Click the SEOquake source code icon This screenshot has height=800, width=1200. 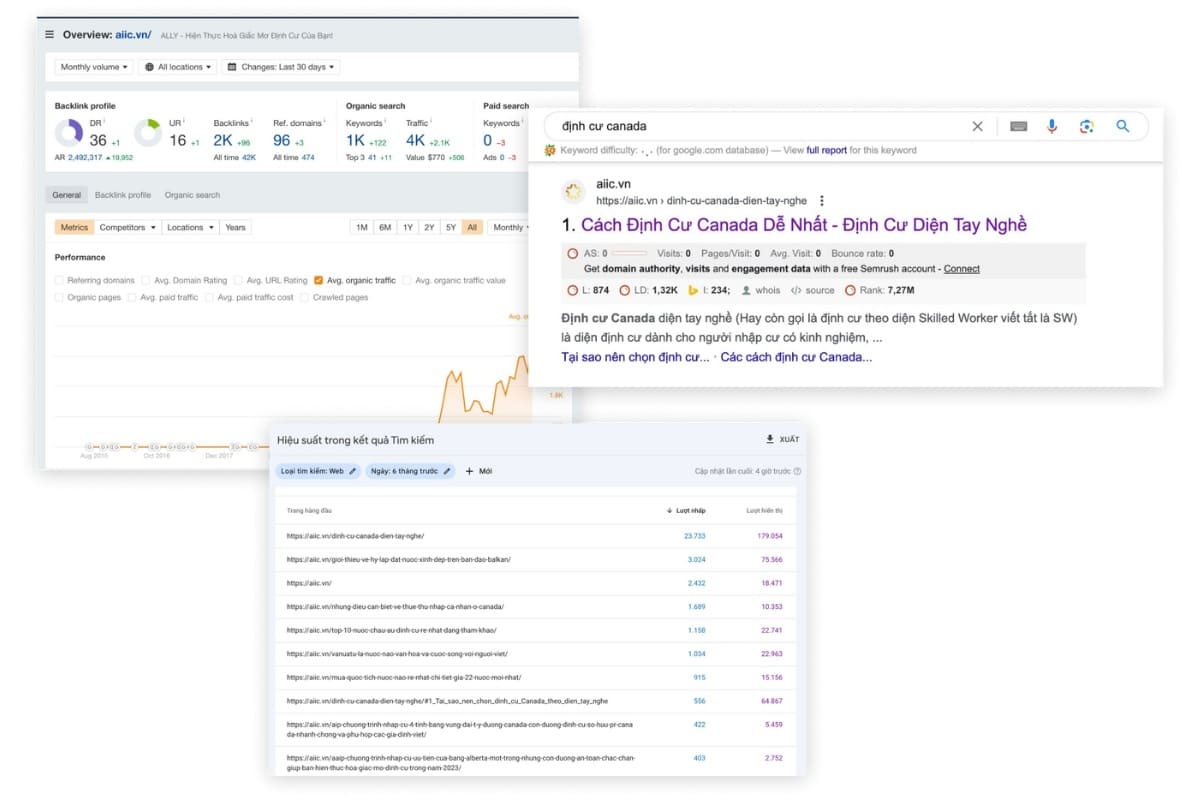coord(796,290)
